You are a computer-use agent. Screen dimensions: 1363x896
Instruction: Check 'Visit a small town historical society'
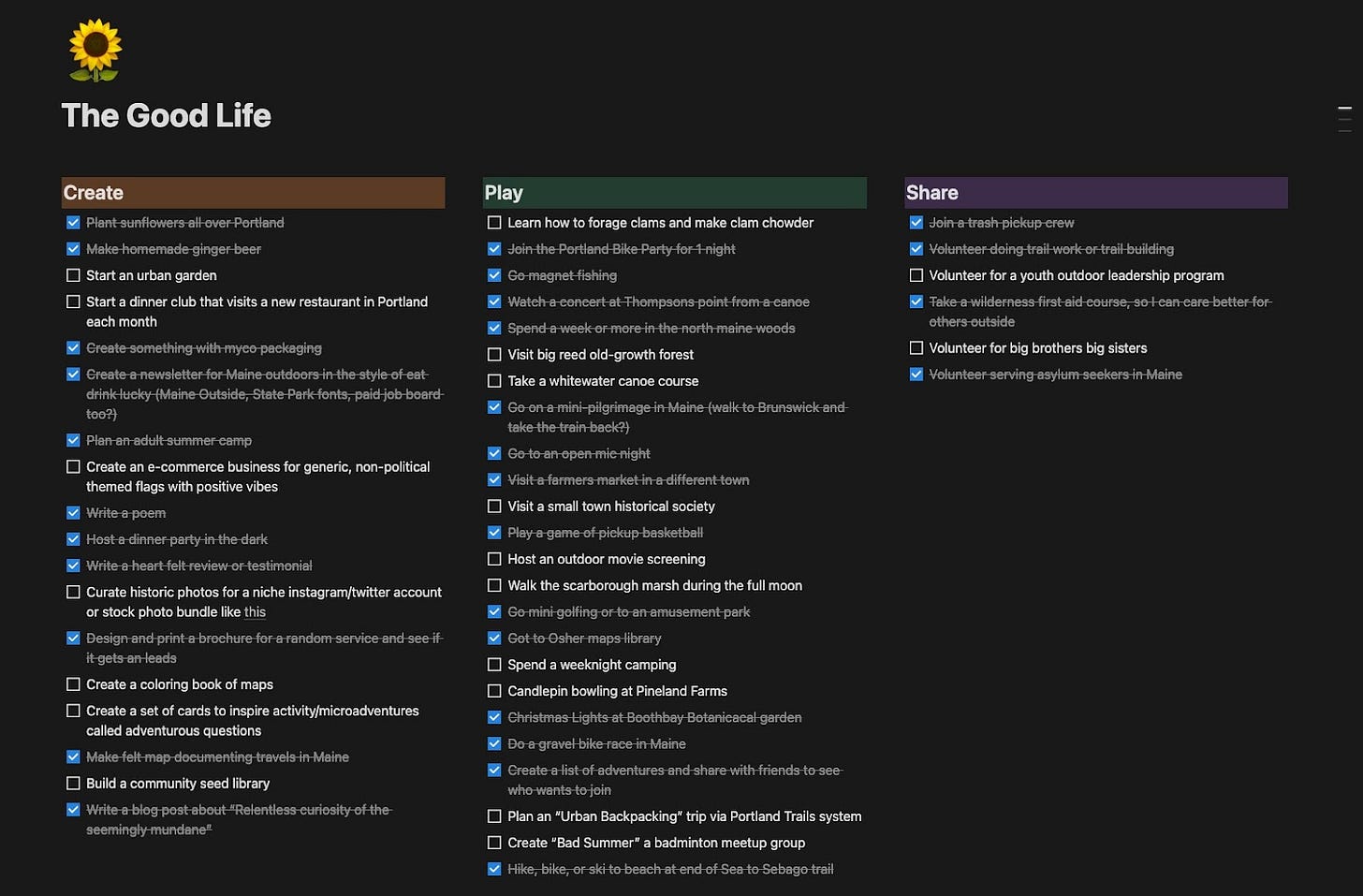point(494,507)
